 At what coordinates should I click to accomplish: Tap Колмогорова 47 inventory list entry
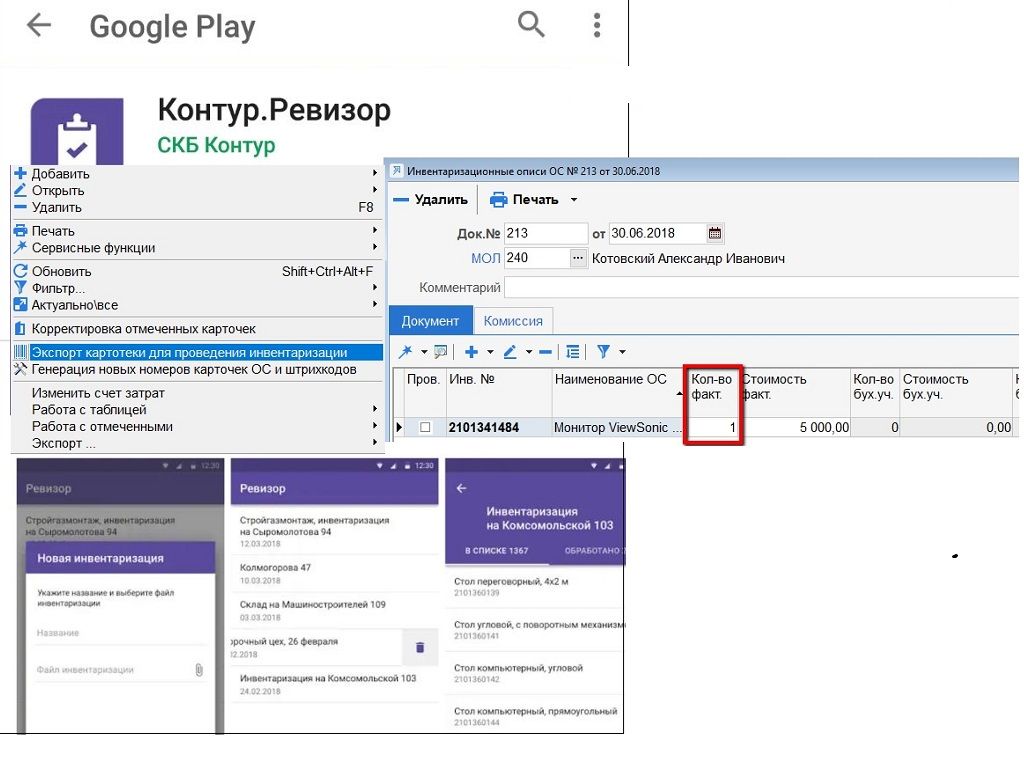[x=334, y=573]
